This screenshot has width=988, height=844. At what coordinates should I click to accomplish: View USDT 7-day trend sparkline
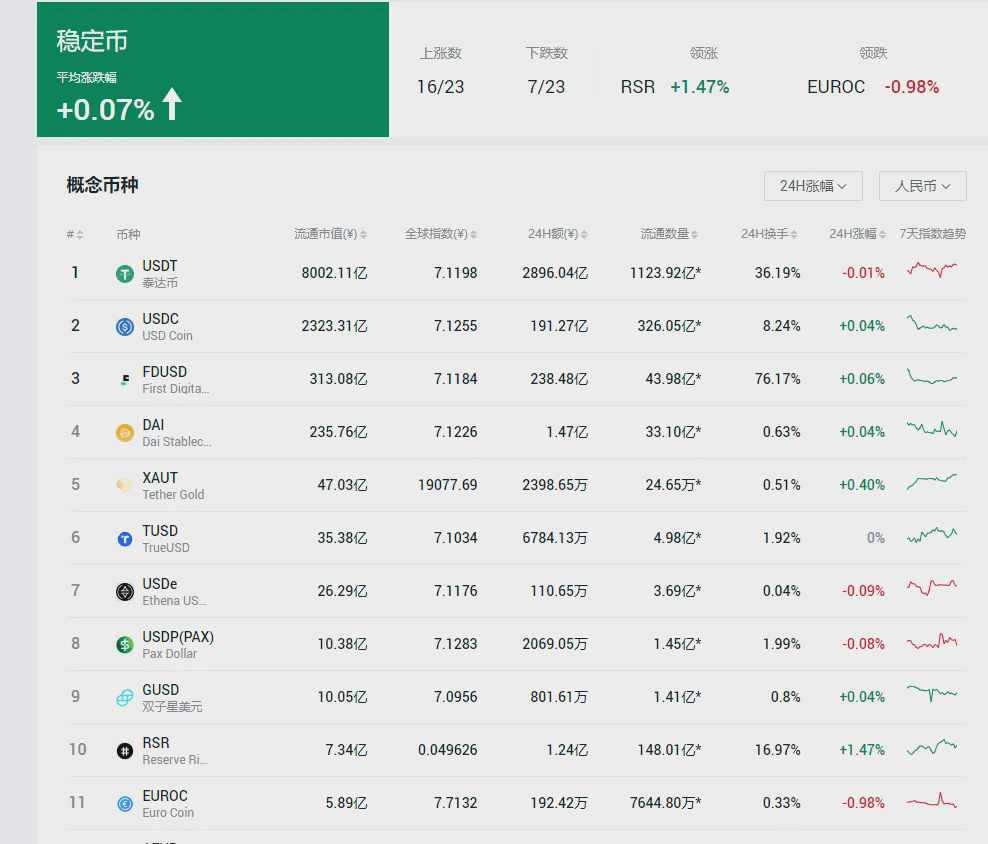point(932,270)
